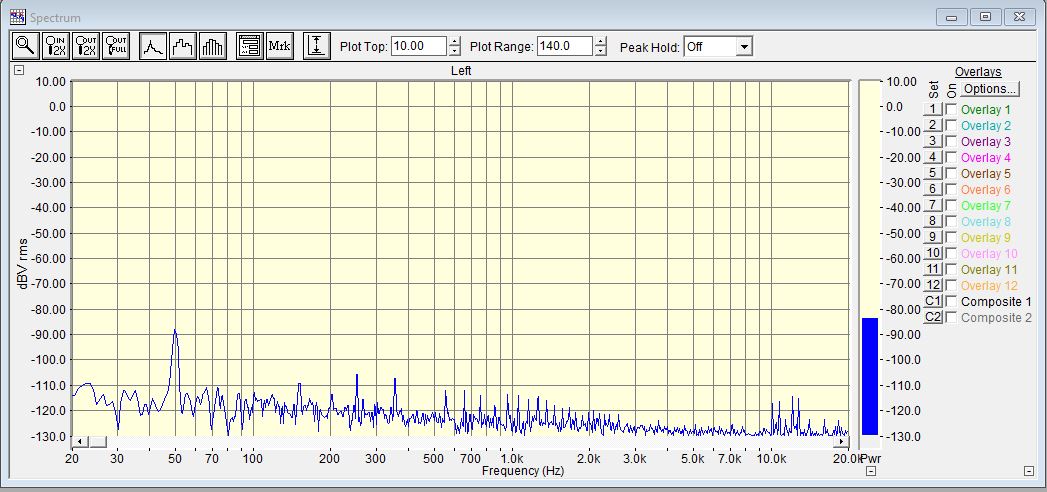
Task: Enable Overlay 4 checkbox
Action: click(x=951, y=158)
